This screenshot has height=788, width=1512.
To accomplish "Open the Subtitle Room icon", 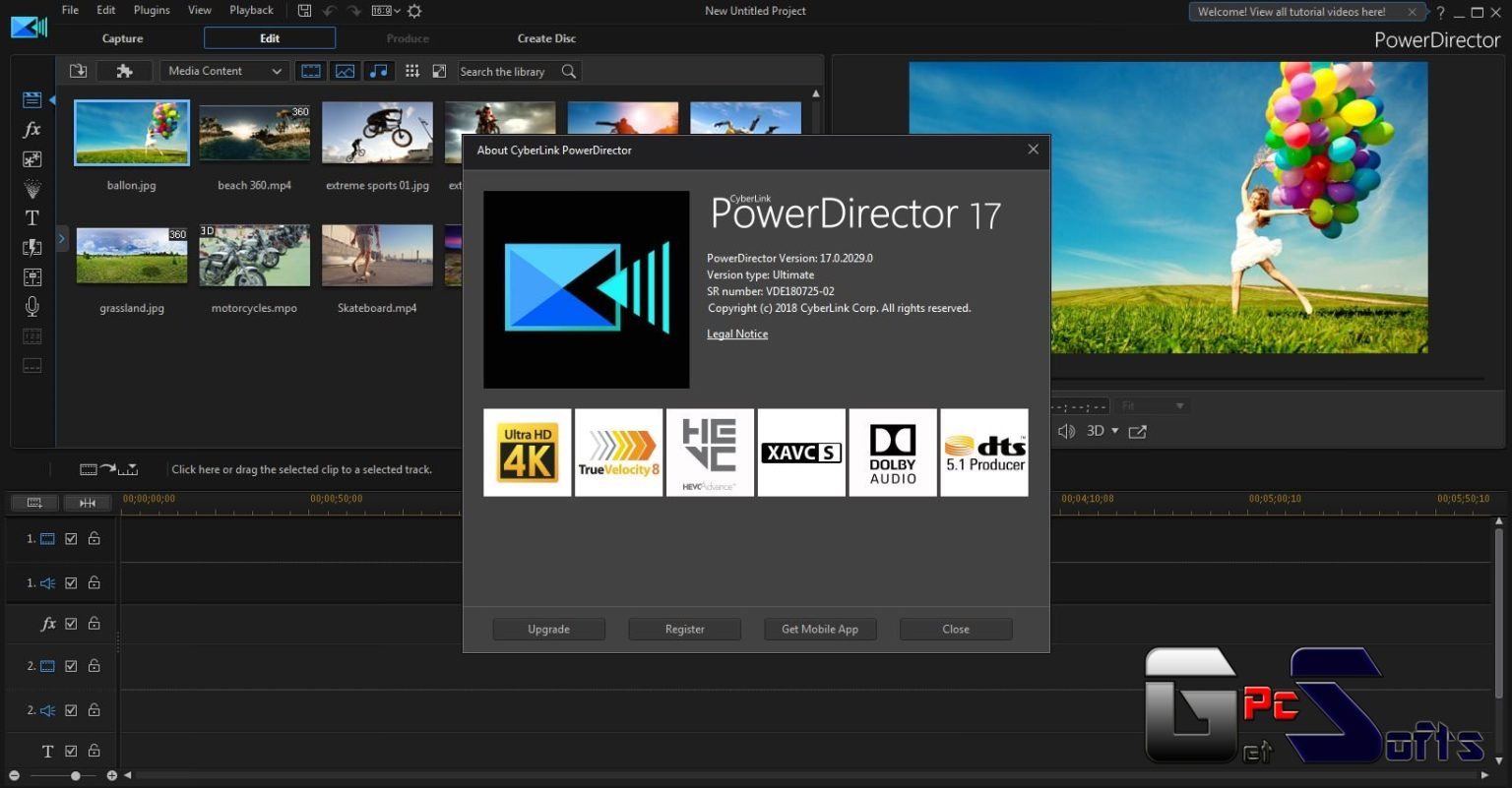I will tap(31, 366).
